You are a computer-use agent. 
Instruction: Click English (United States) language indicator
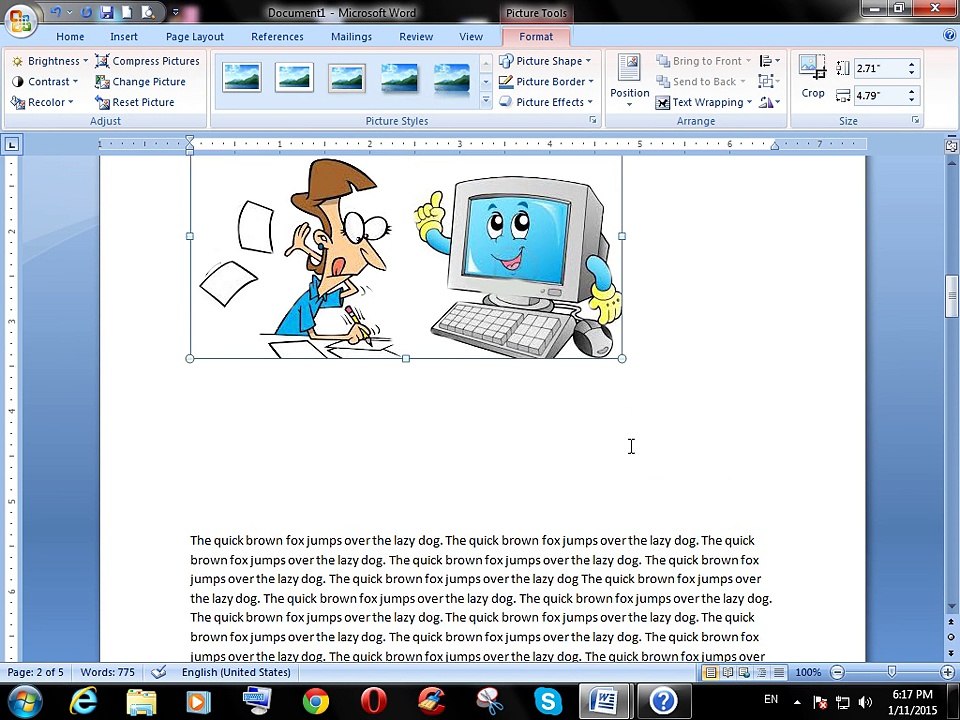(236, 672)
